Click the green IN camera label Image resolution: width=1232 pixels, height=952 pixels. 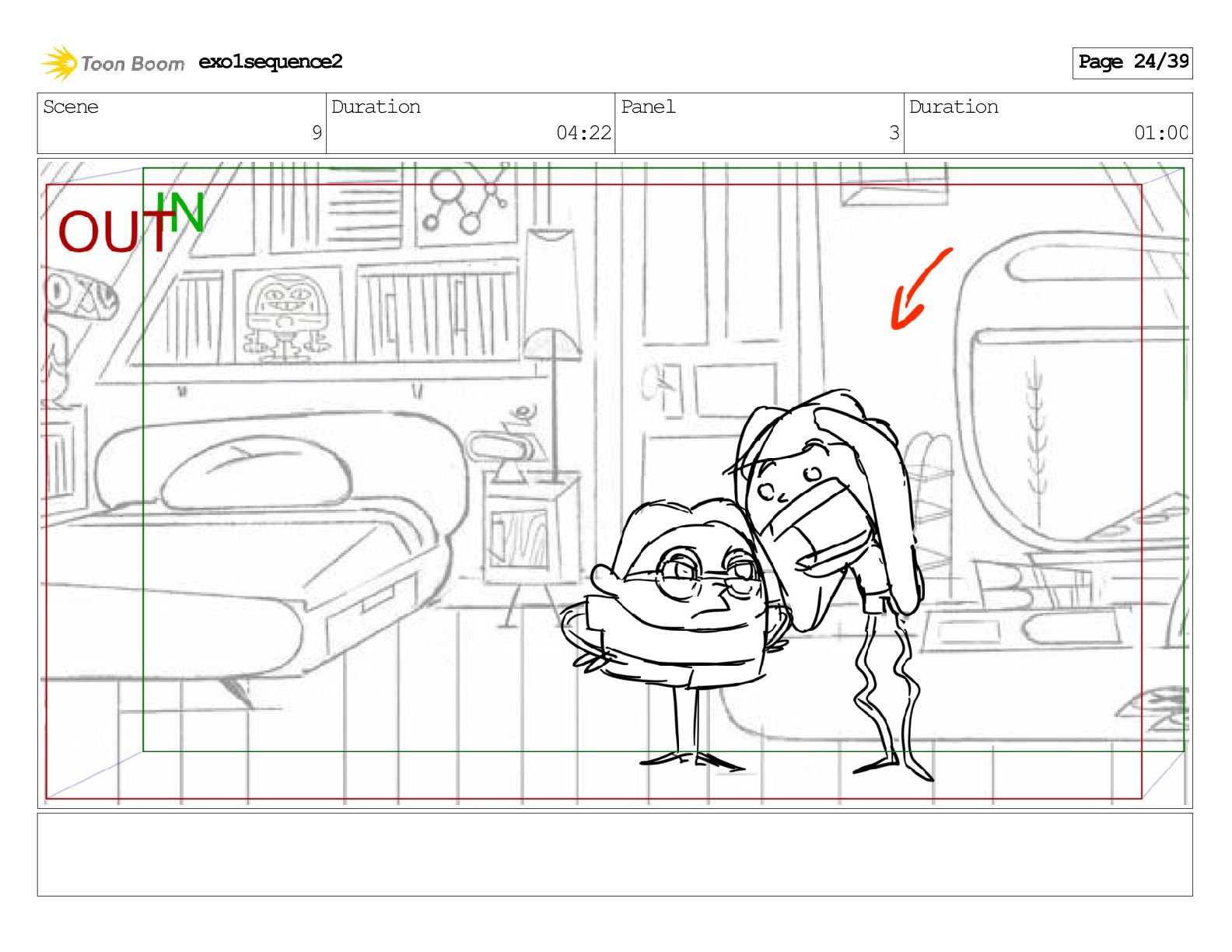[180, 212]
